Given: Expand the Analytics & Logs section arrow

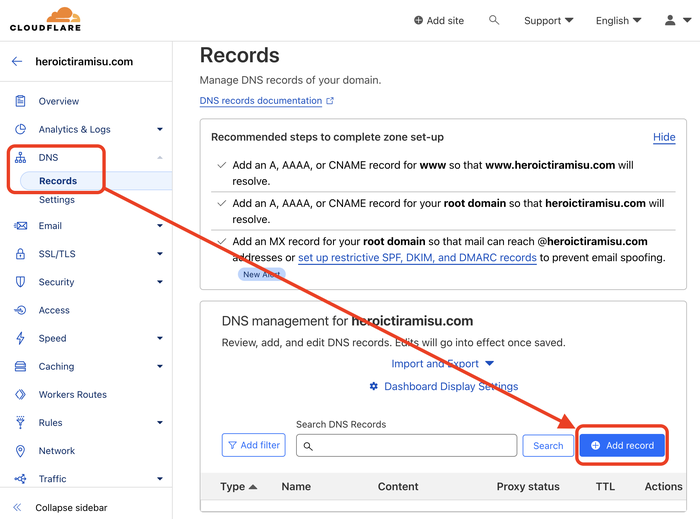Looking at the screenshot, I should click(x=160, y=129).
